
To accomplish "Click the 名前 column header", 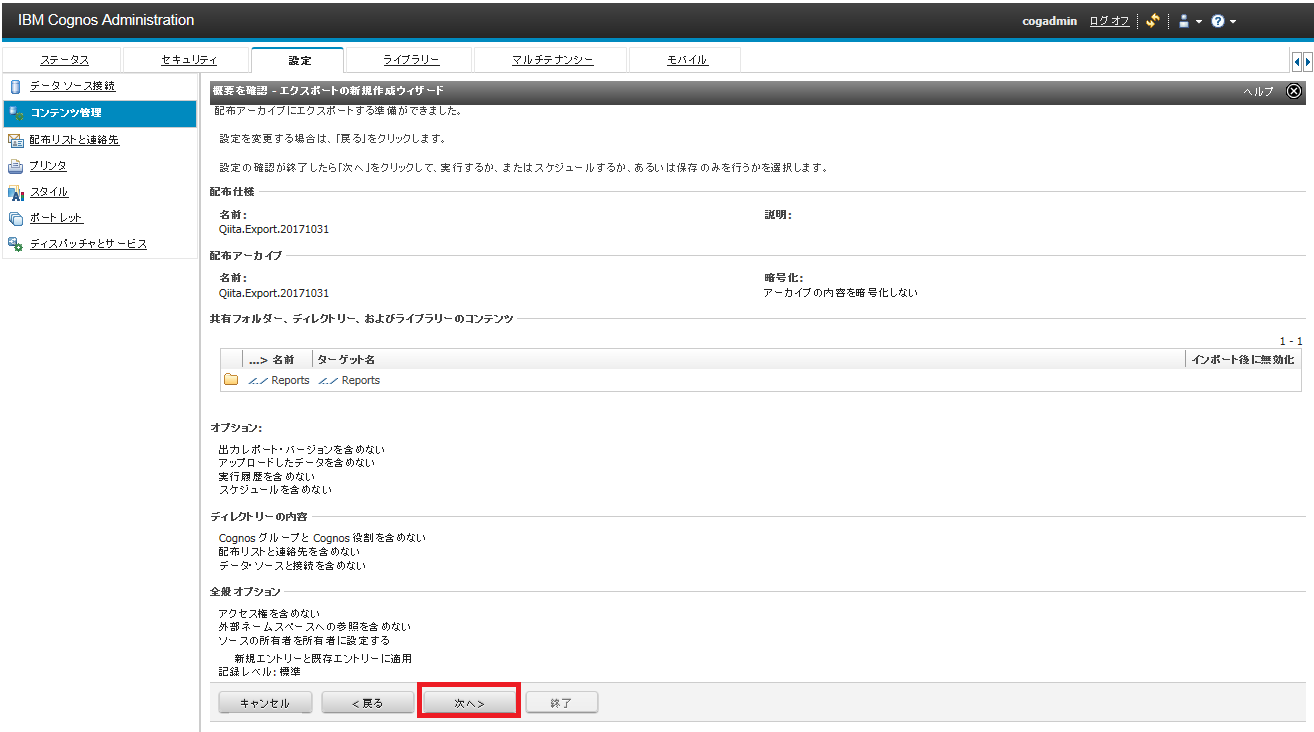I will [283, 359].
